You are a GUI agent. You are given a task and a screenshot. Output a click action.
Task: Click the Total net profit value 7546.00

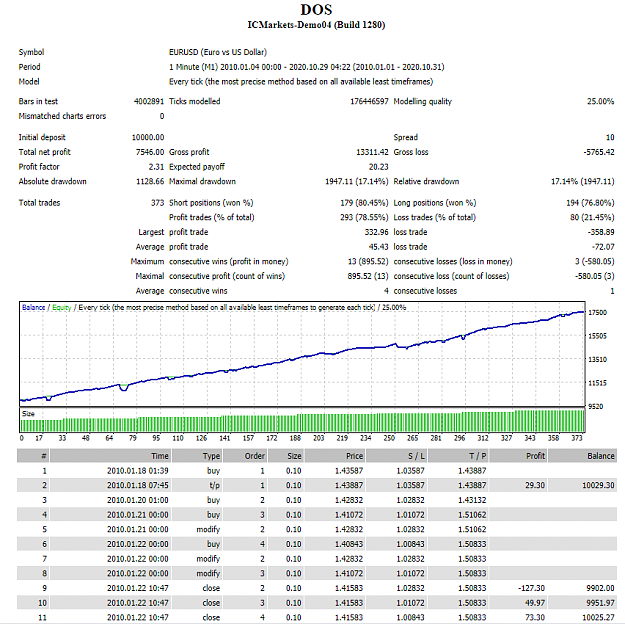pos(149,152)
